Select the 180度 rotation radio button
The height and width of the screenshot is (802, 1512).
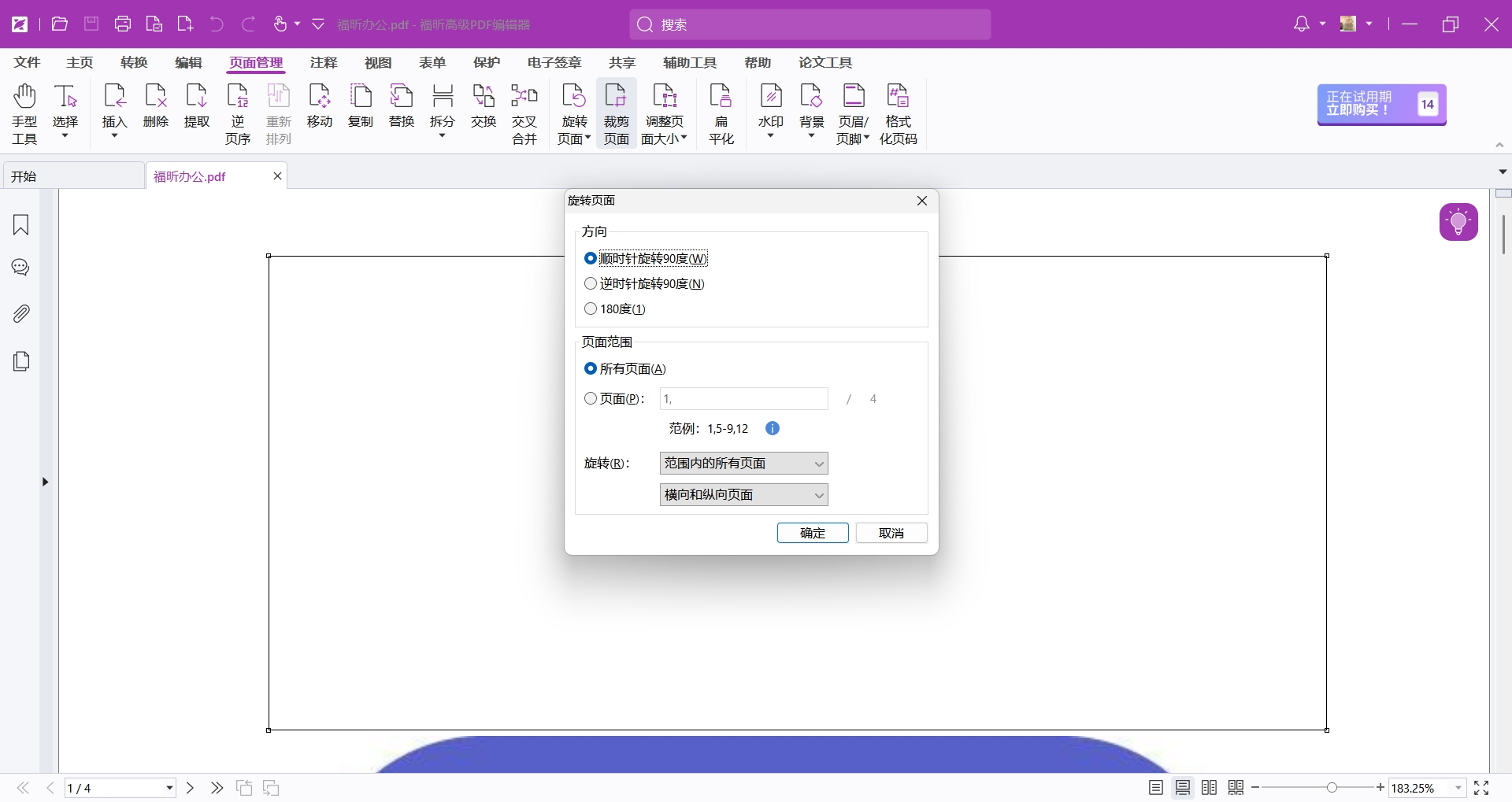[591, 309]
